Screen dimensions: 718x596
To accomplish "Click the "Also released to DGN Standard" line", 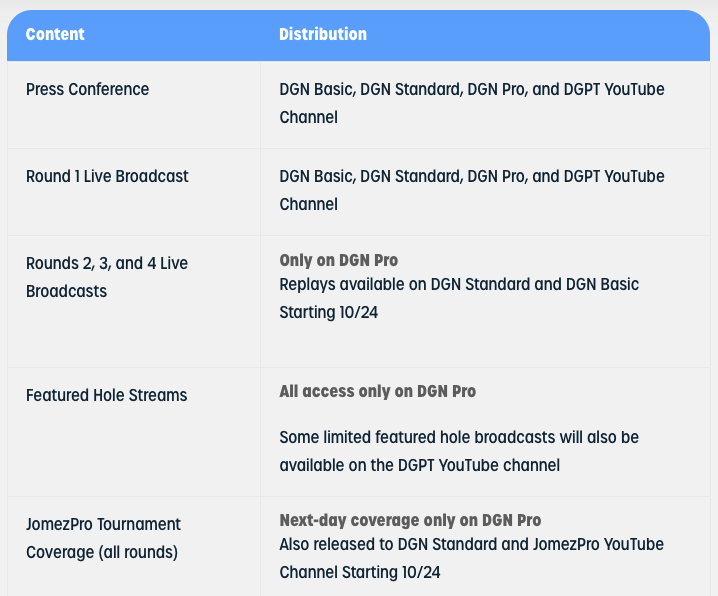I will (x=471, y=544).
